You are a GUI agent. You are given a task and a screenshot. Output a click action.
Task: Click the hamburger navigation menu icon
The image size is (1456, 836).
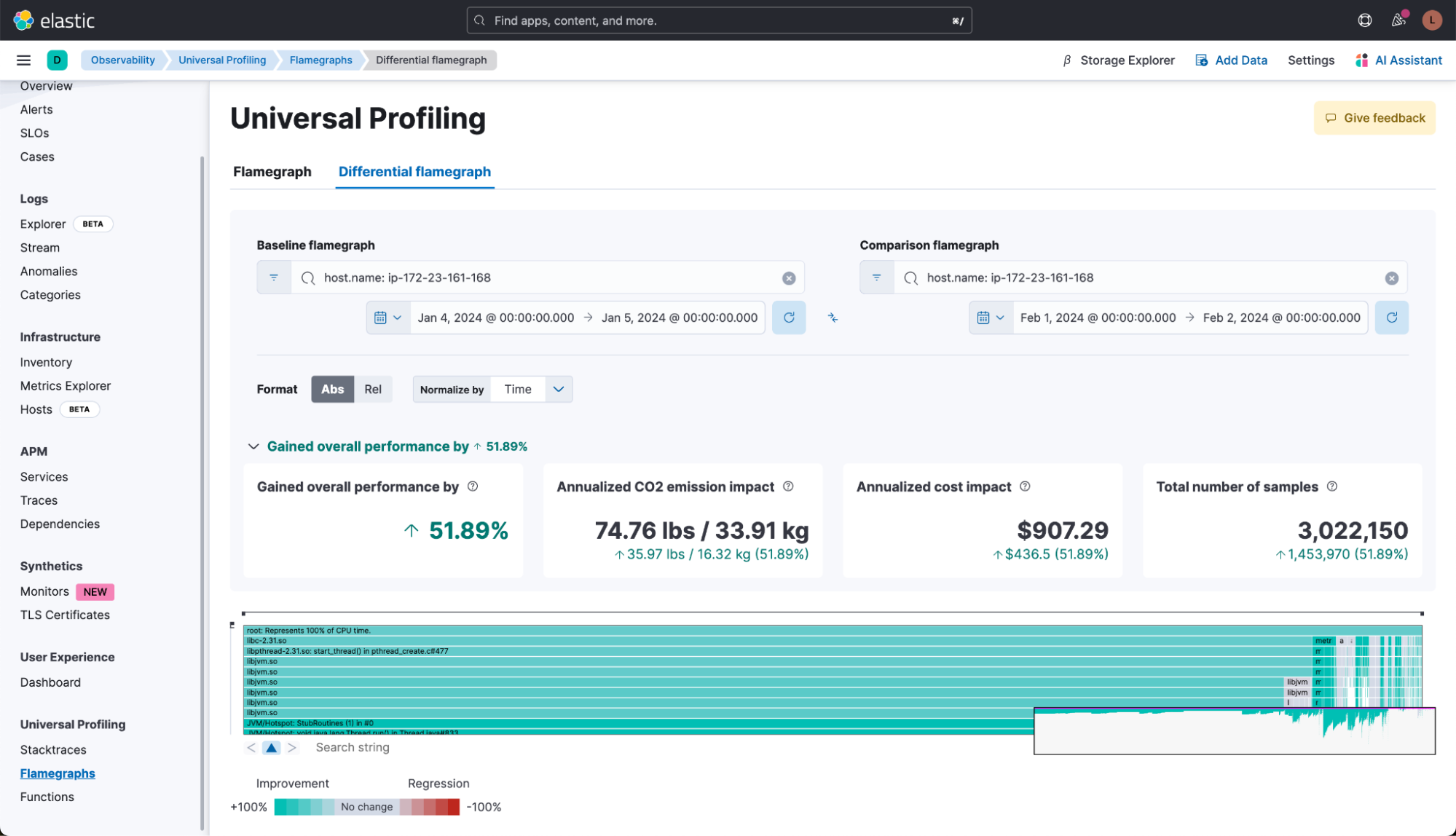(x=23, y=60)
